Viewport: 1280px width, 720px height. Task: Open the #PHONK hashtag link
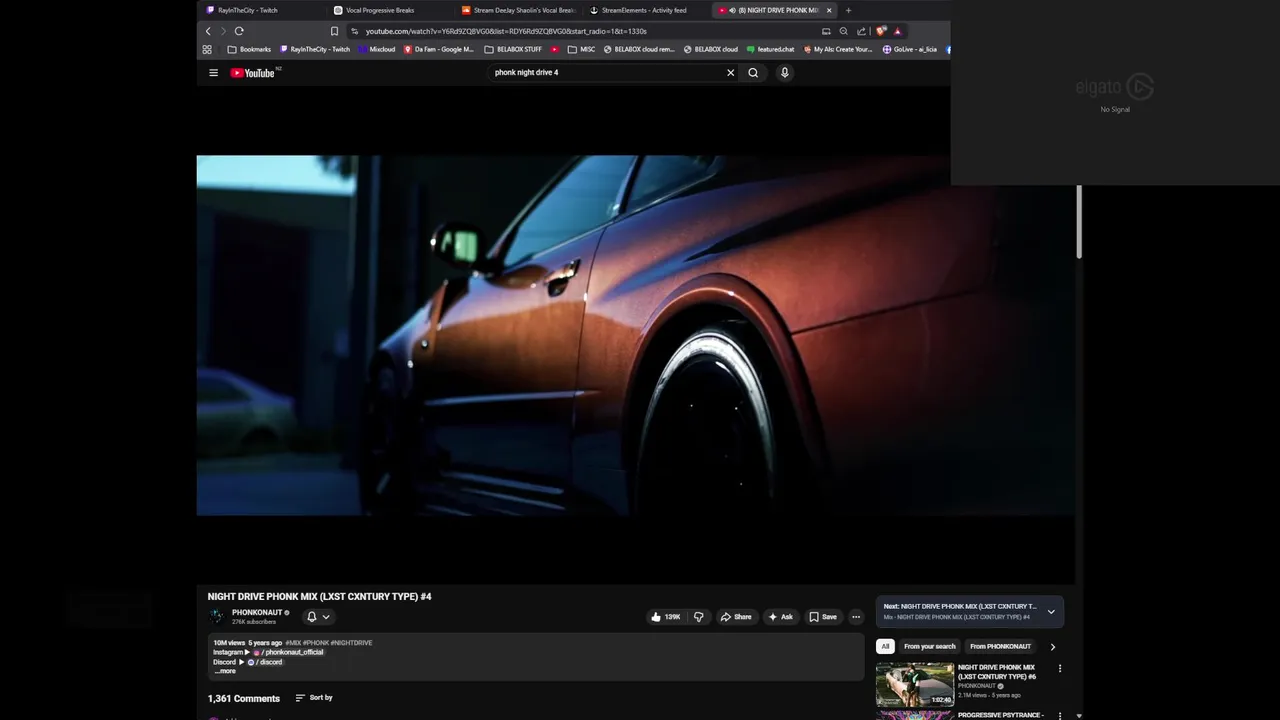pyautogui.click(x=316, y=643)
